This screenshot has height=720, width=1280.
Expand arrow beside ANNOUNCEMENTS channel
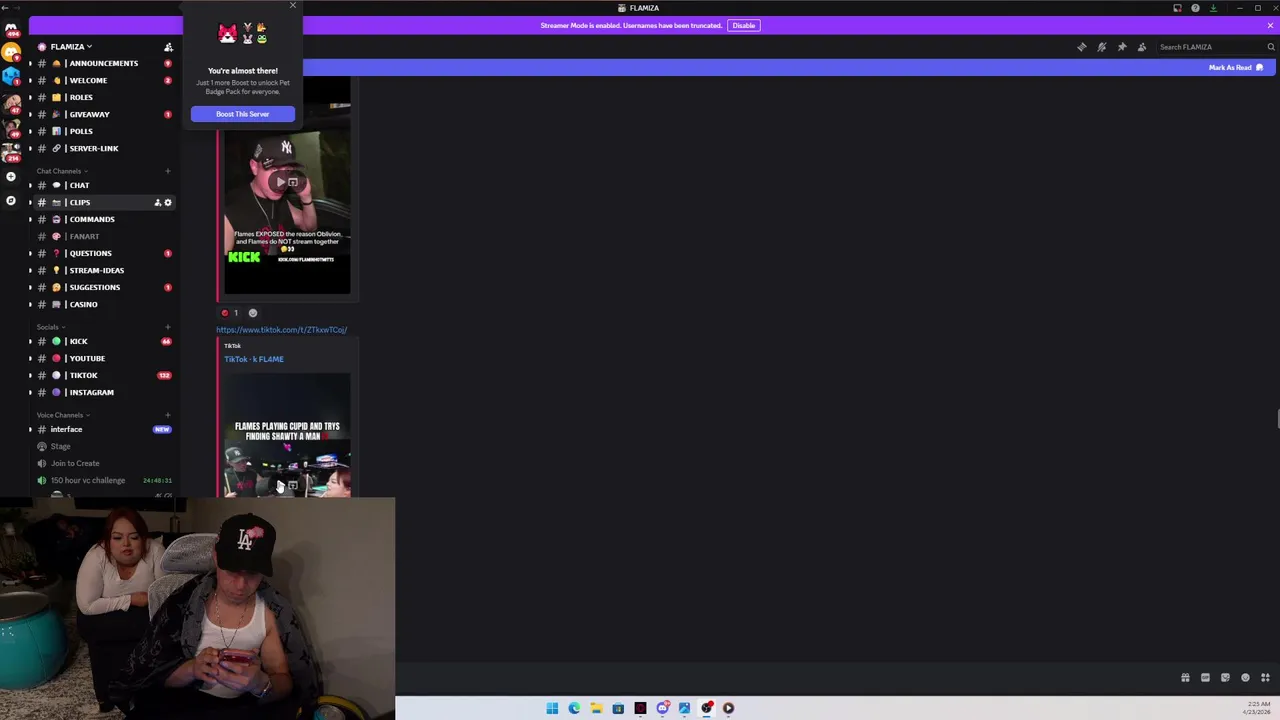pos(30,63)
